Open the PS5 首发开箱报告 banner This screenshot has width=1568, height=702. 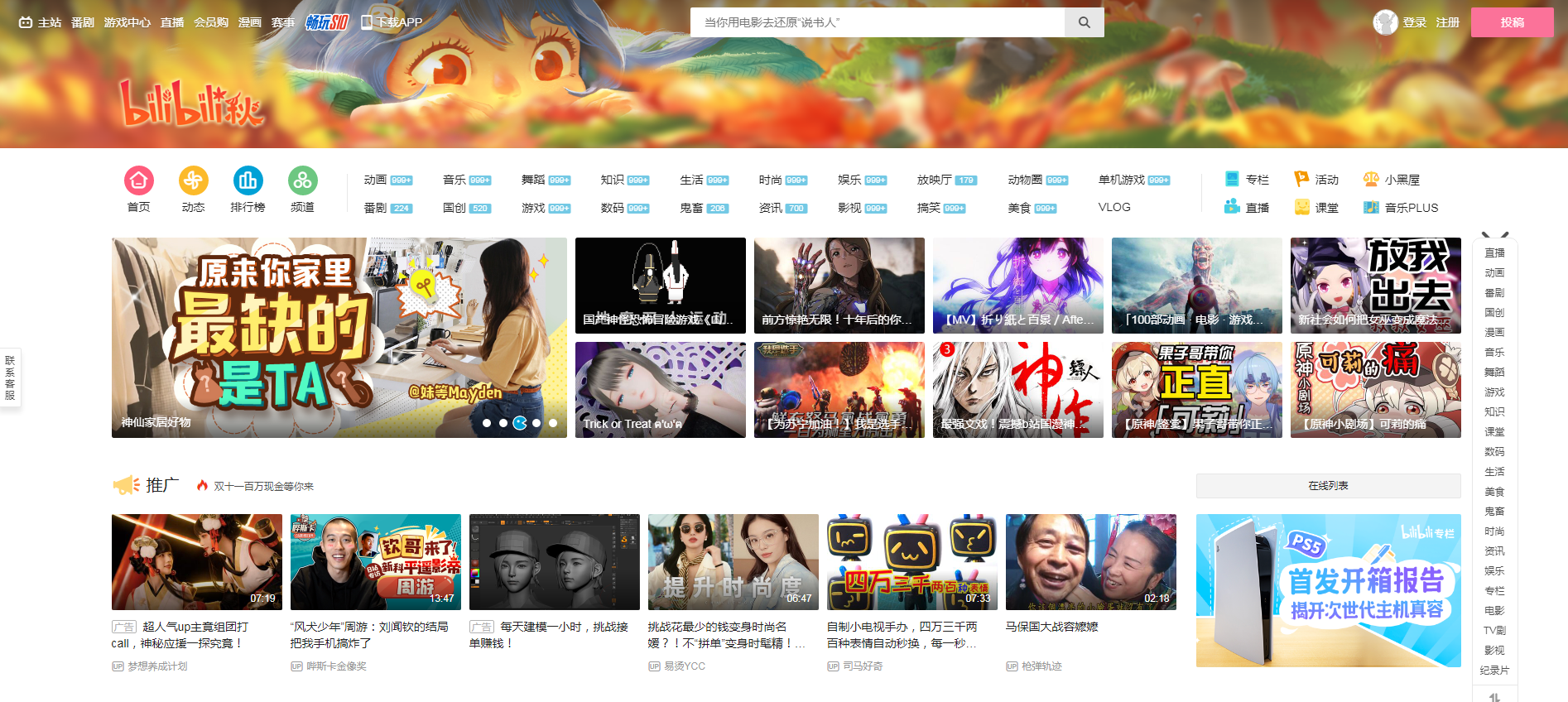[1329, 590]
